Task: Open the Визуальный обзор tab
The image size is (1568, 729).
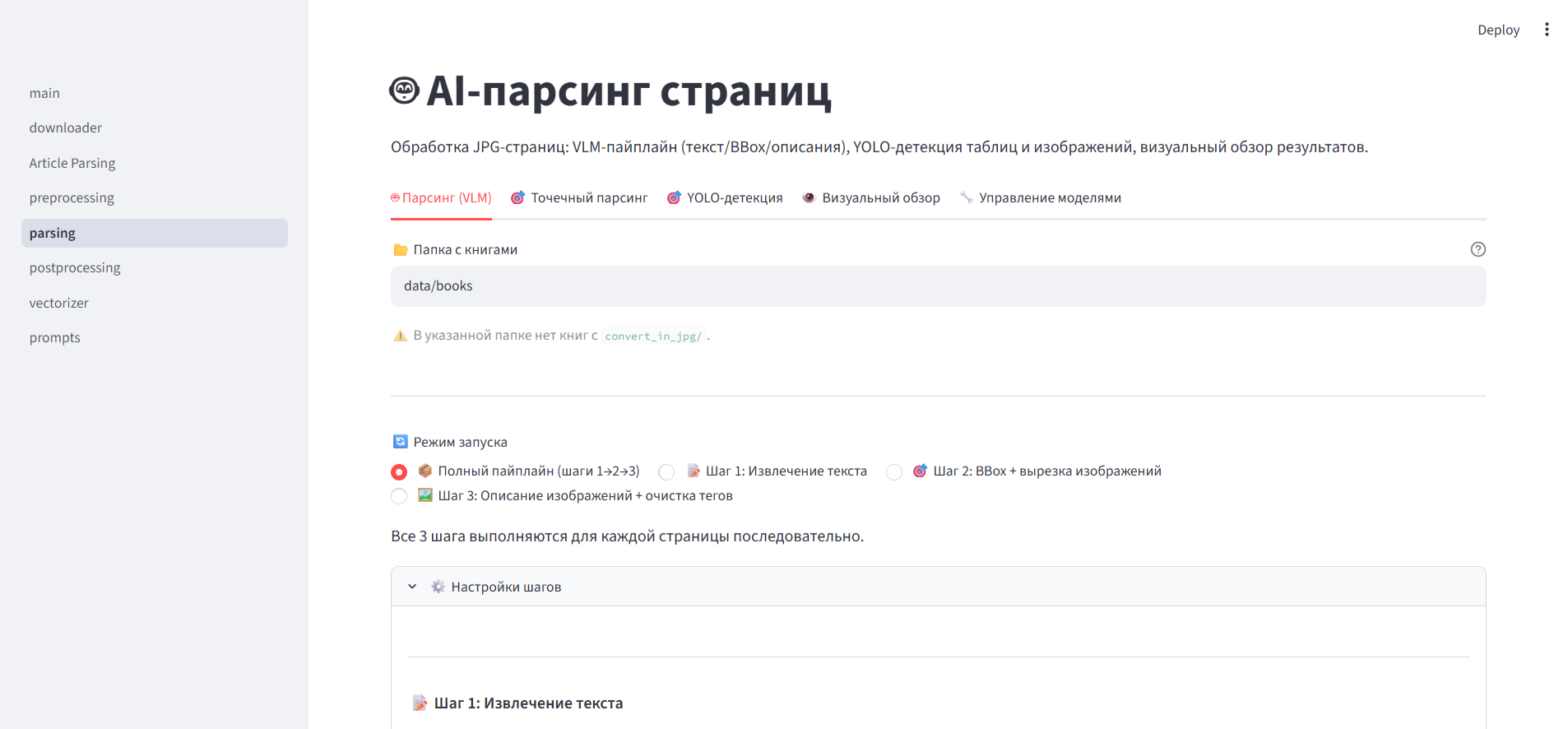Action: pyautogui.click(x=871, y=197)
